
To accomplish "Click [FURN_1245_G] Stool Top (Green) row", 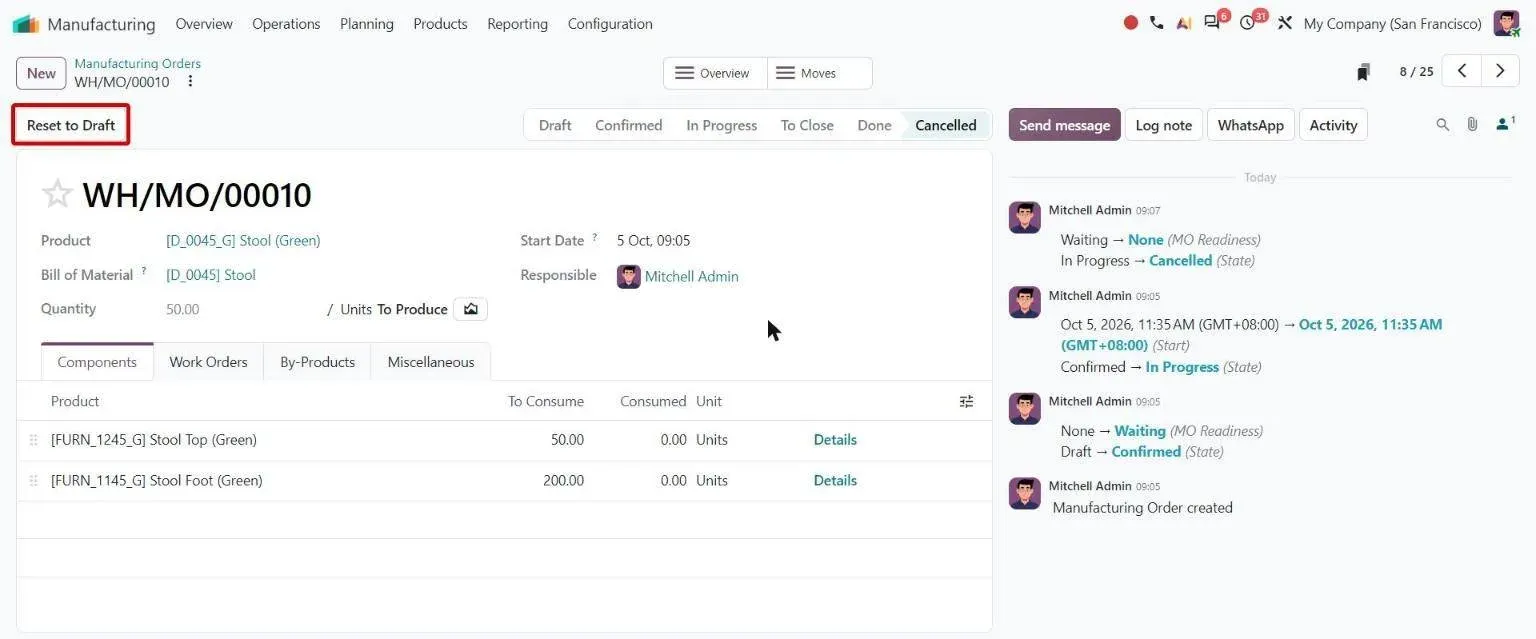I will [504, 440].
